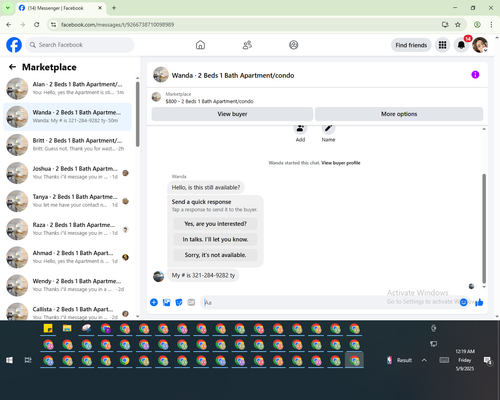Open Ahmad's apartment conversation
The height and width of the screenshot is (400, 500).
pos(67,257)
